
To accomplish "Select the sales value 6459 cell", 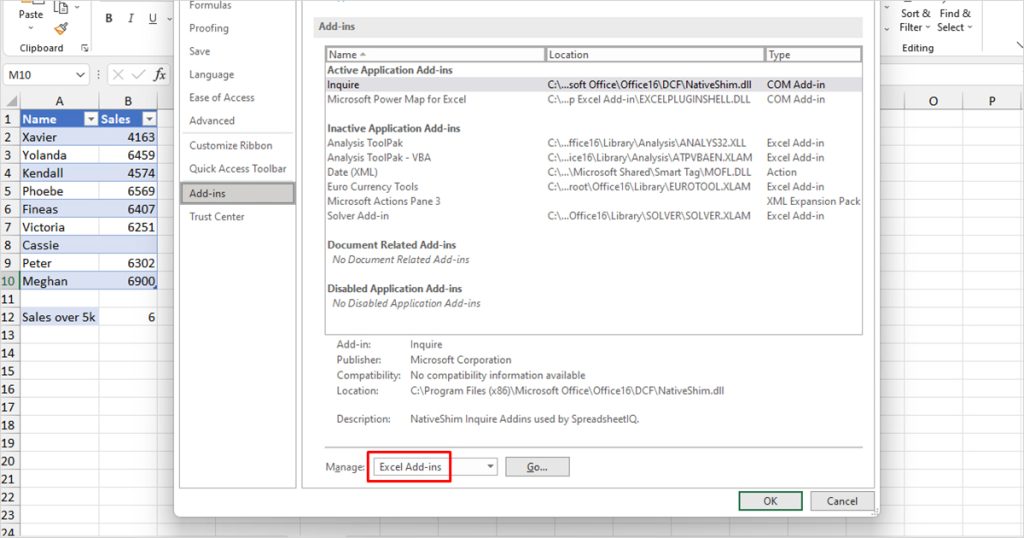I will pyautogui.click(x=128, y=155).
